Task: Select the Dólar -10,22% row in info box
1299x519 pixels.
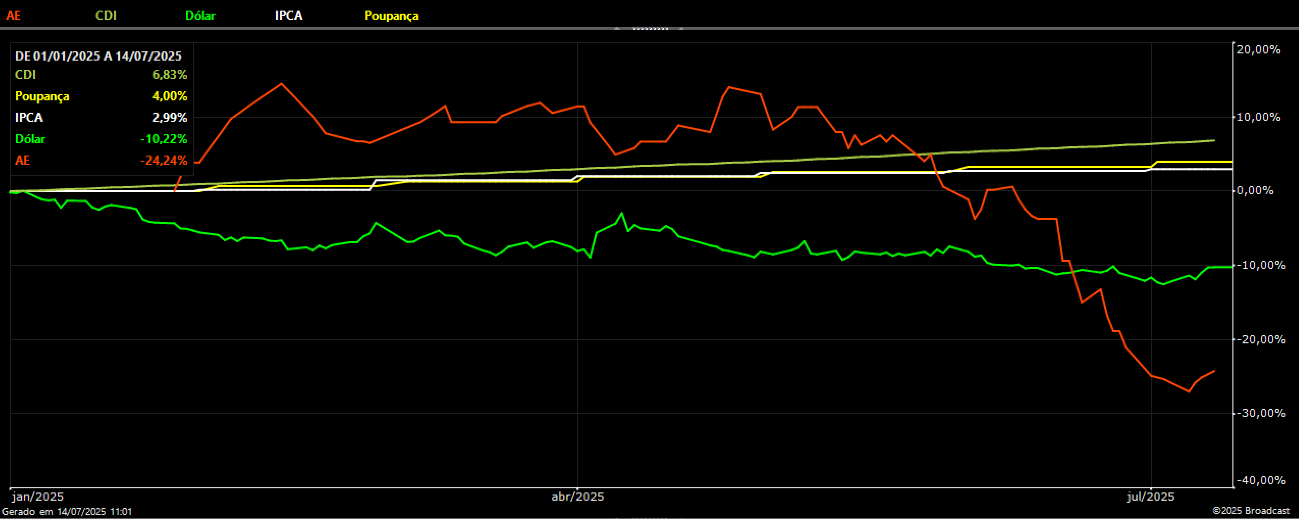Action: (100, 139)
